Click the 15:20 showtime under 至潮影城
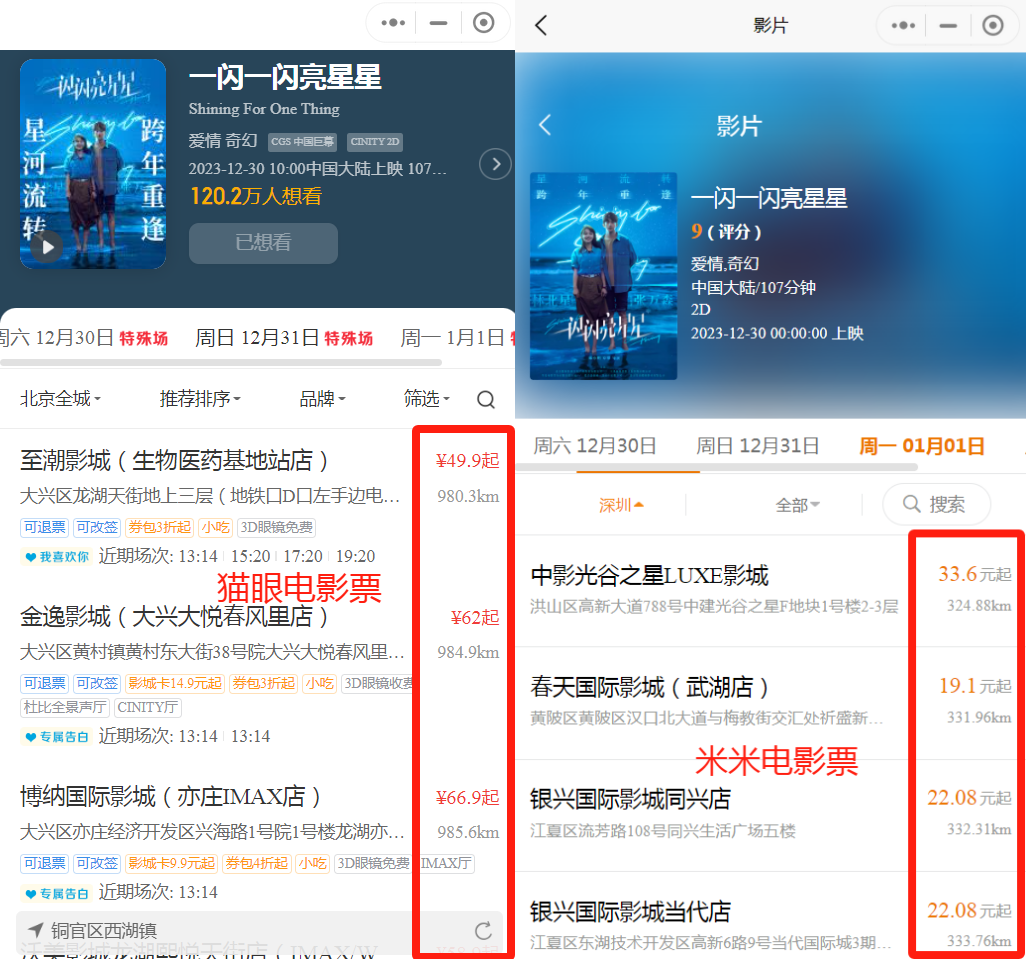This screenshot has width=1026, height=959. click(251, 557)
